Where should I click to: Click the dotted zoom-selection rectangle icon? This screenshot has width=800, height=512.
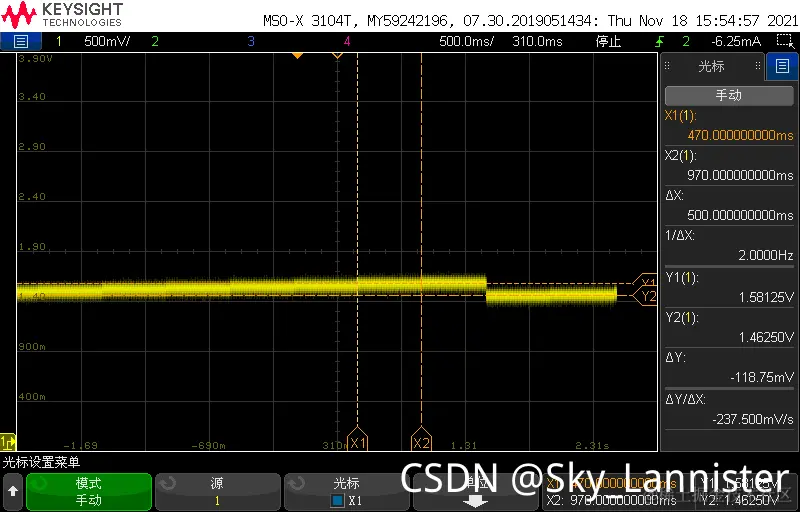tap(784, 41)
